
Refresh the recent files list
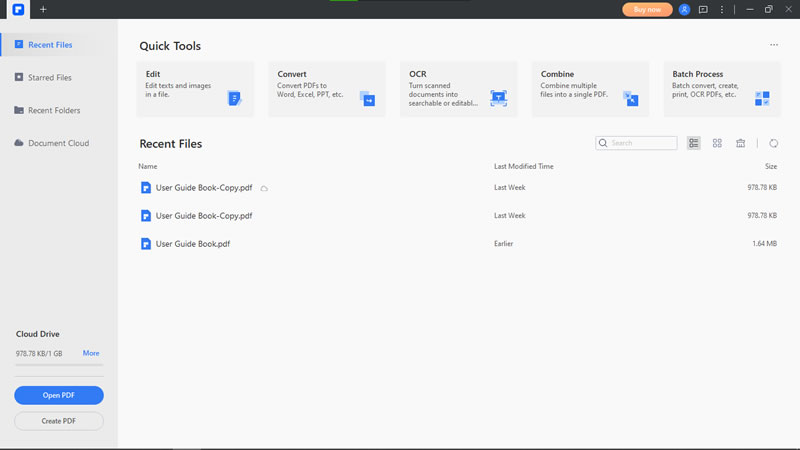(774, 143)
